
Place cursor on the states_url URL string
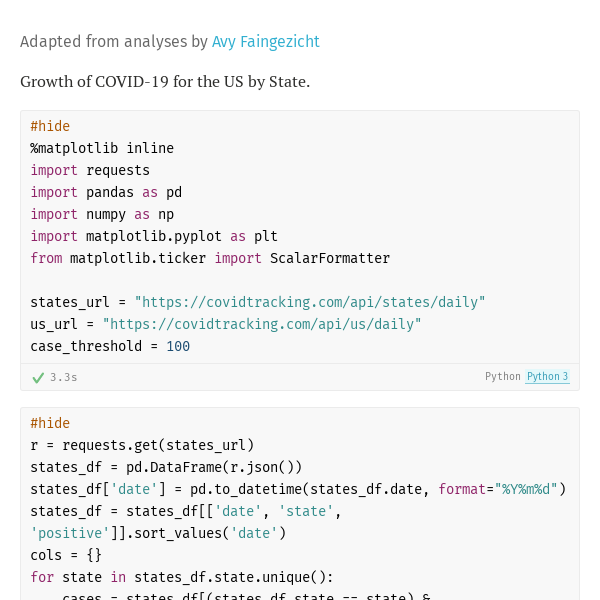(310, 302)
